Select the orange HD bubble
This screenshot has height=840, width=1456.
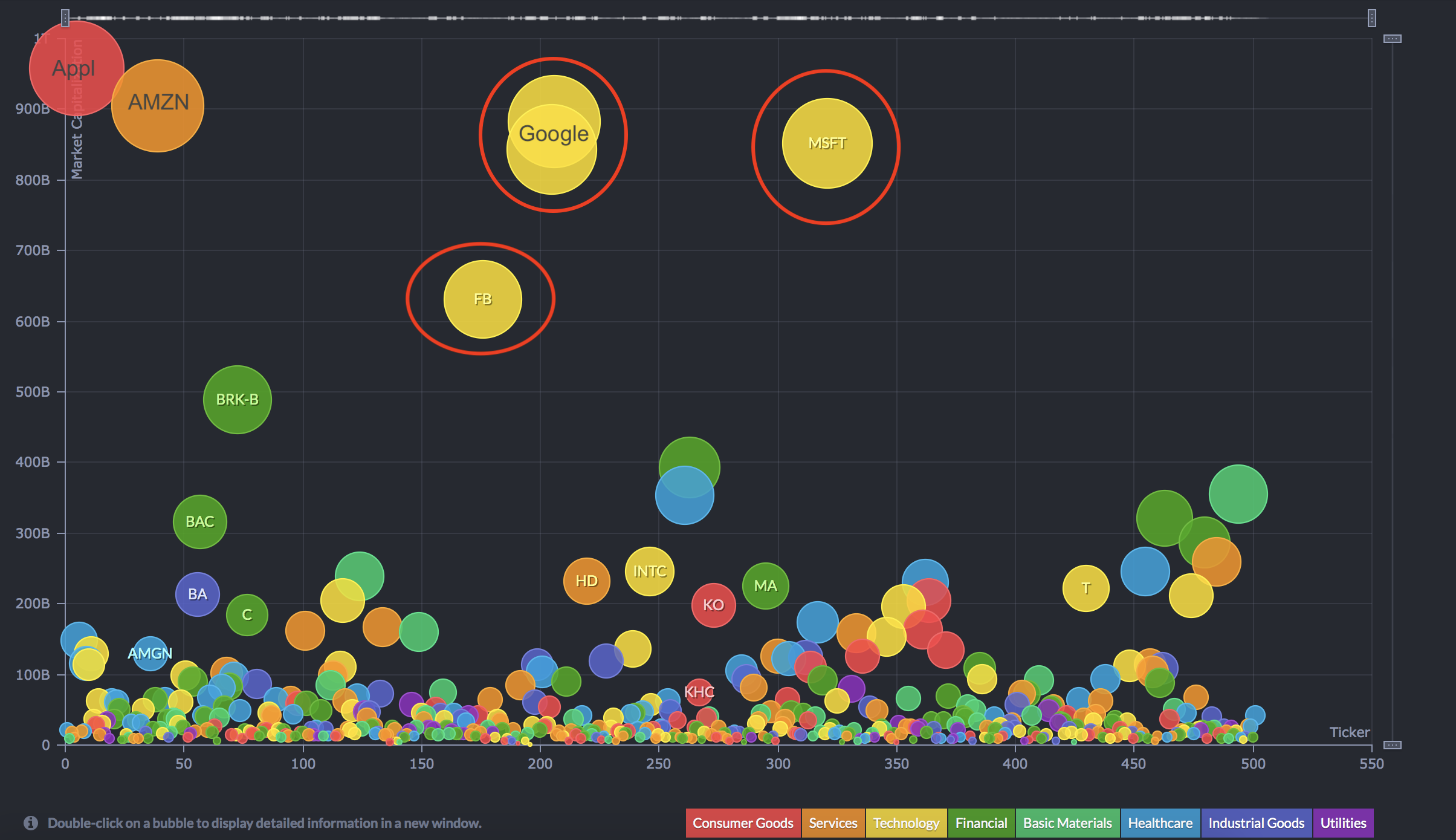(587, 581)
